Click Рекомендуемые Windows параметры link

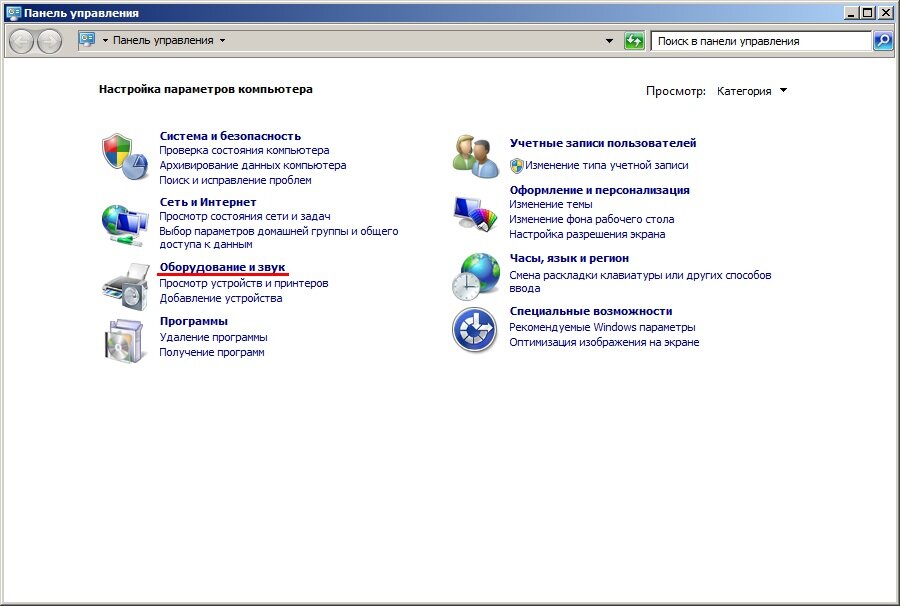pyautogui.click(x=602, y=327)
